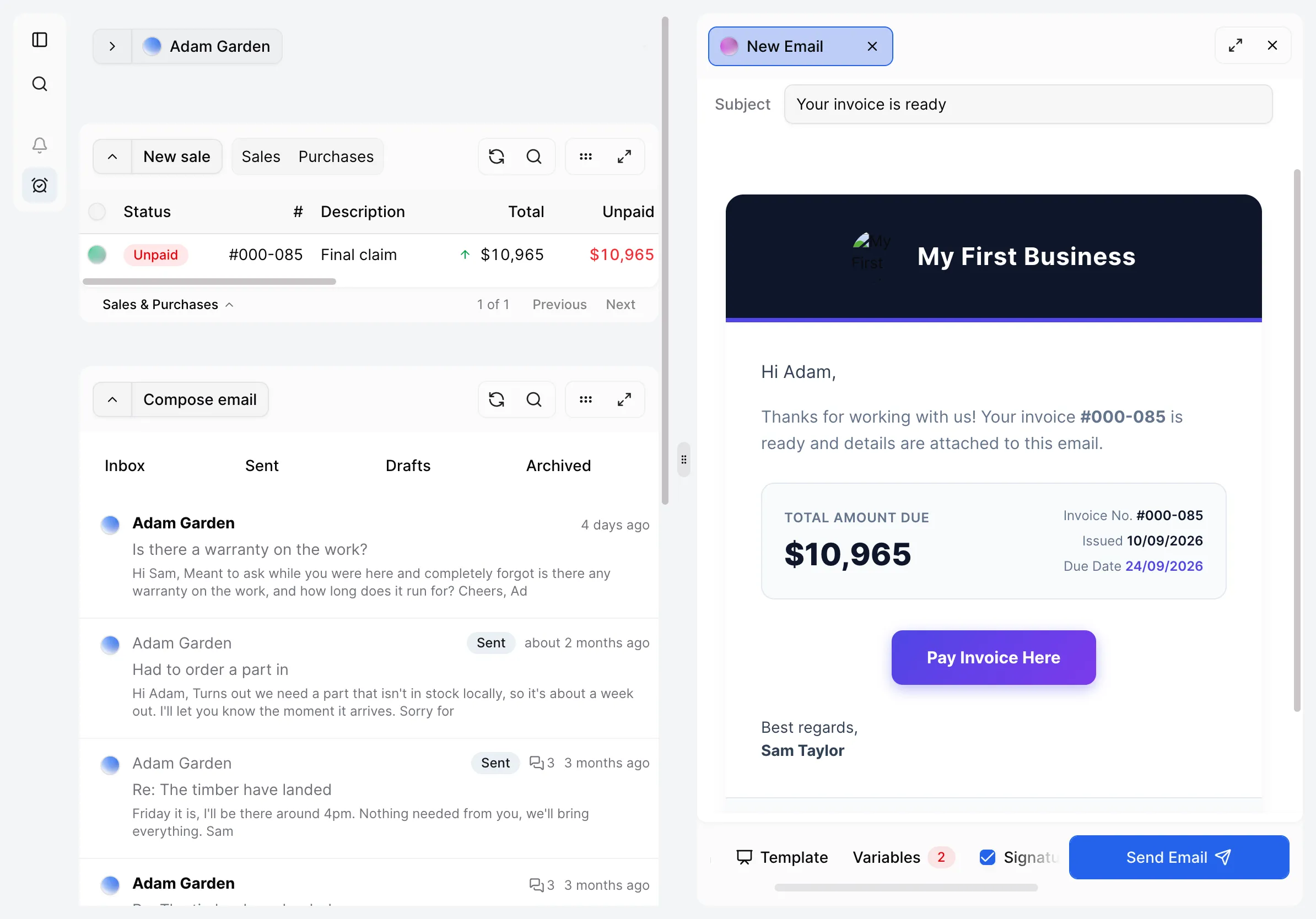1316x919 pixels.
Task: Click the Adam Garden contact tab
Action: (x=208, y=46)
